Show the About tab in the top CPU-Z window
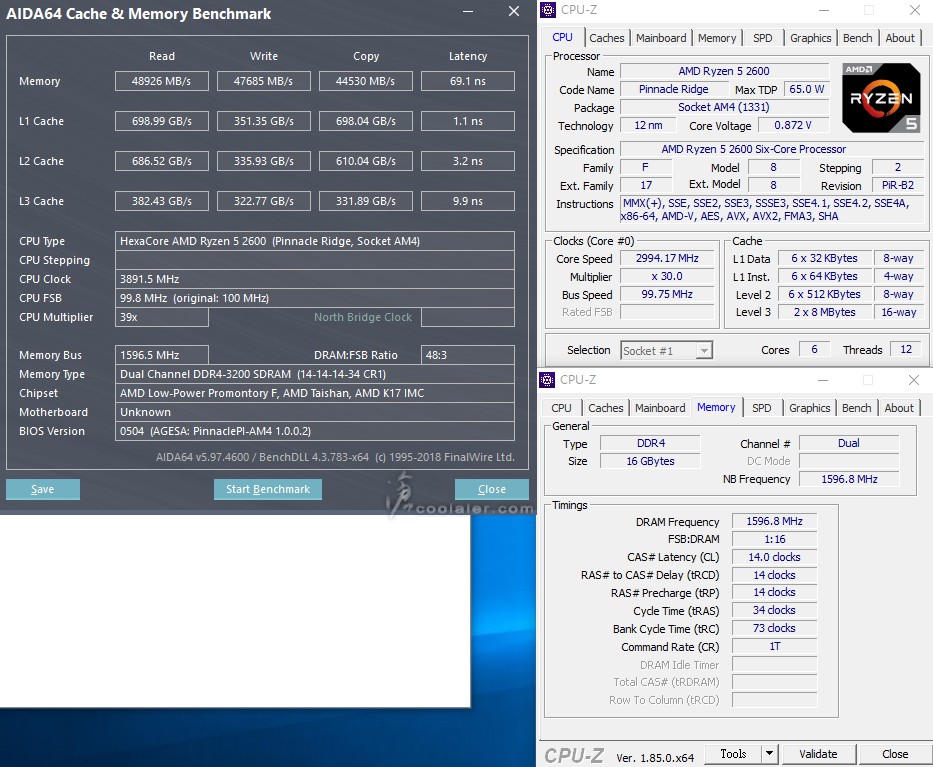The width and height of the screenshot is (933, 767). [x=900, y=38]
